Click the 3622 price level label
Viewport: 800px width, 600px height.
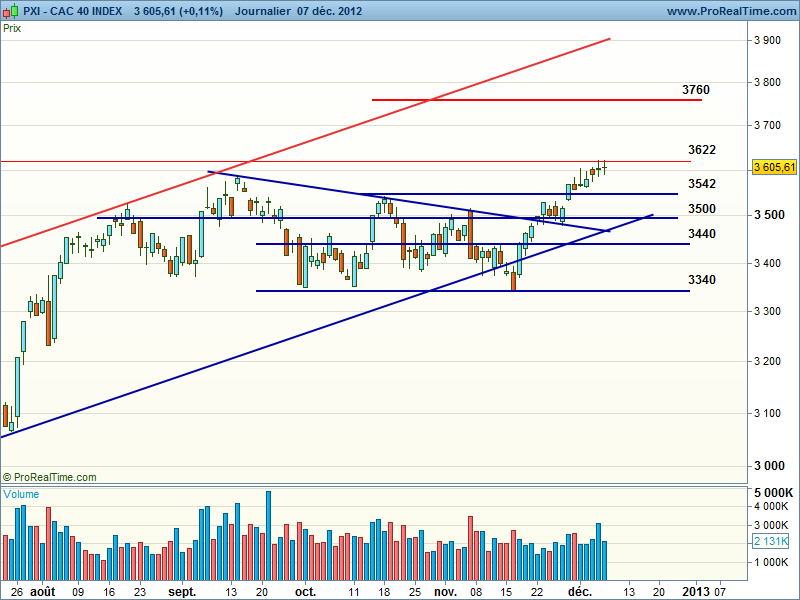coord(702,150)
